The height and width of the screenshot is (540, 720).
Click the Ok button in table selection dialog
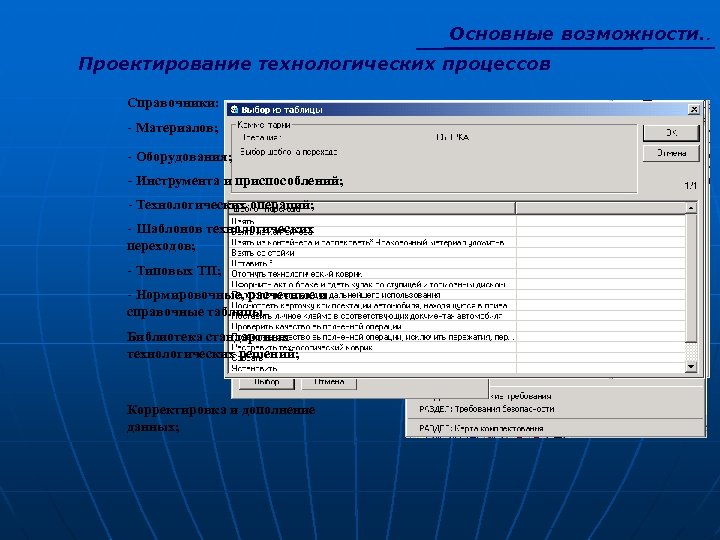click(671, 133)
